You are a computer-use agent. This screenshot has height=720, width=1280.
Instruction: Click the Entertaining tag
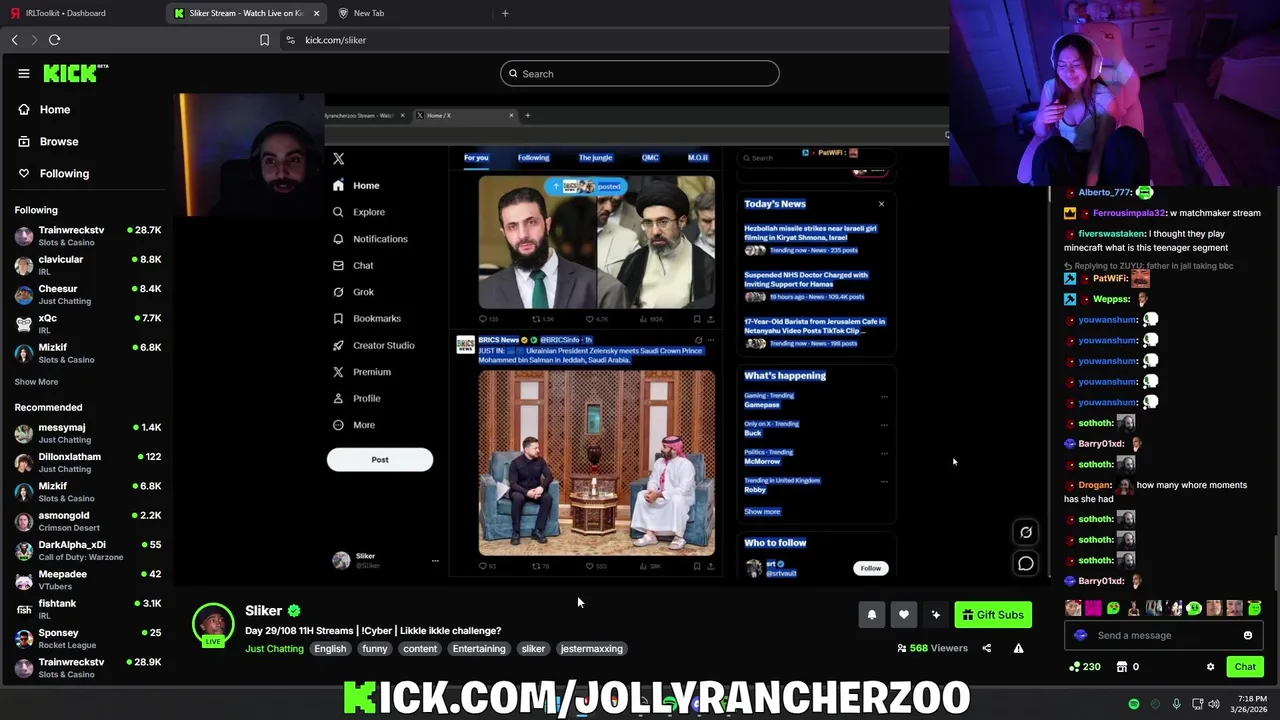coord(479,649)
